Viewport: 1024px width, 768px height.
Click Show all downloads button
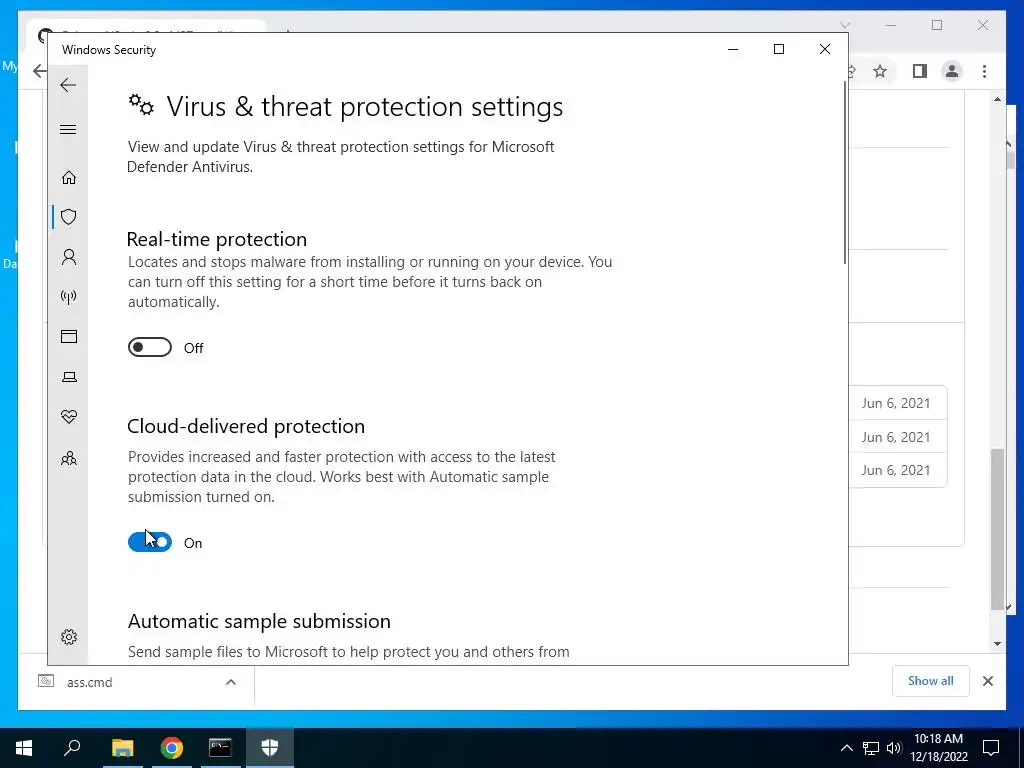[930, 681]
